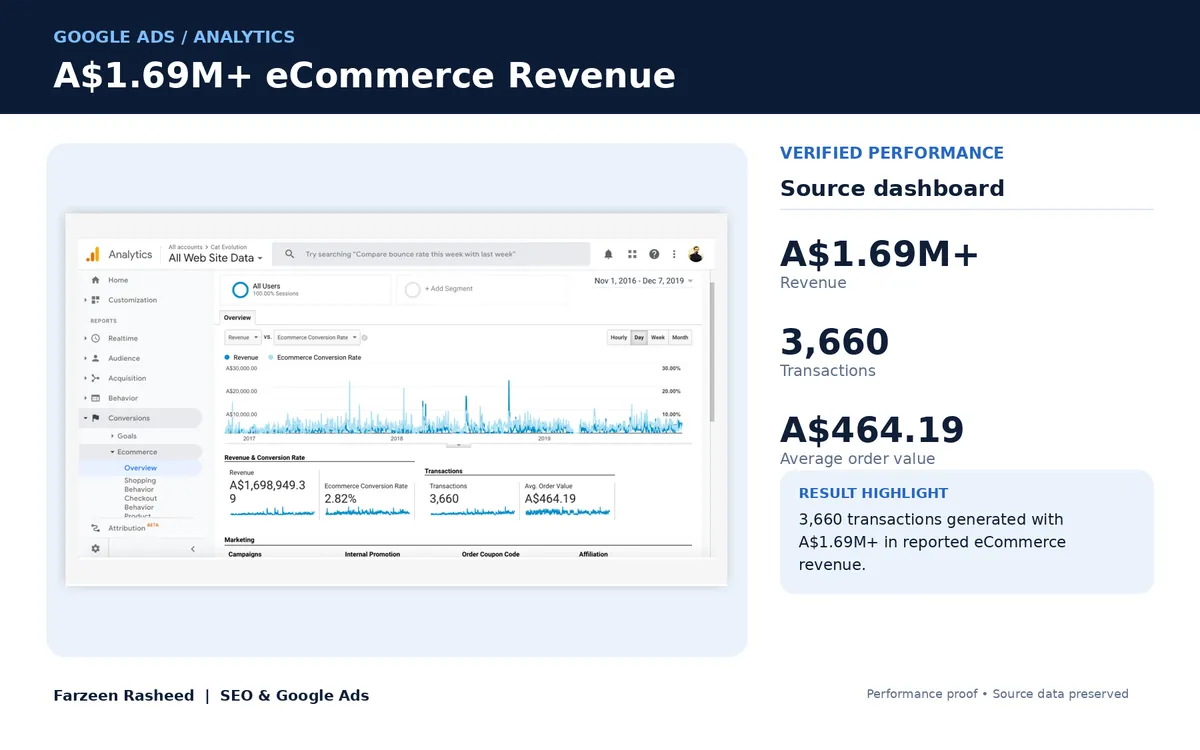Click the Revenue A$1,698,949.39 scorecard
Viewport: 1200px width, 750px height.
(271, 493)
